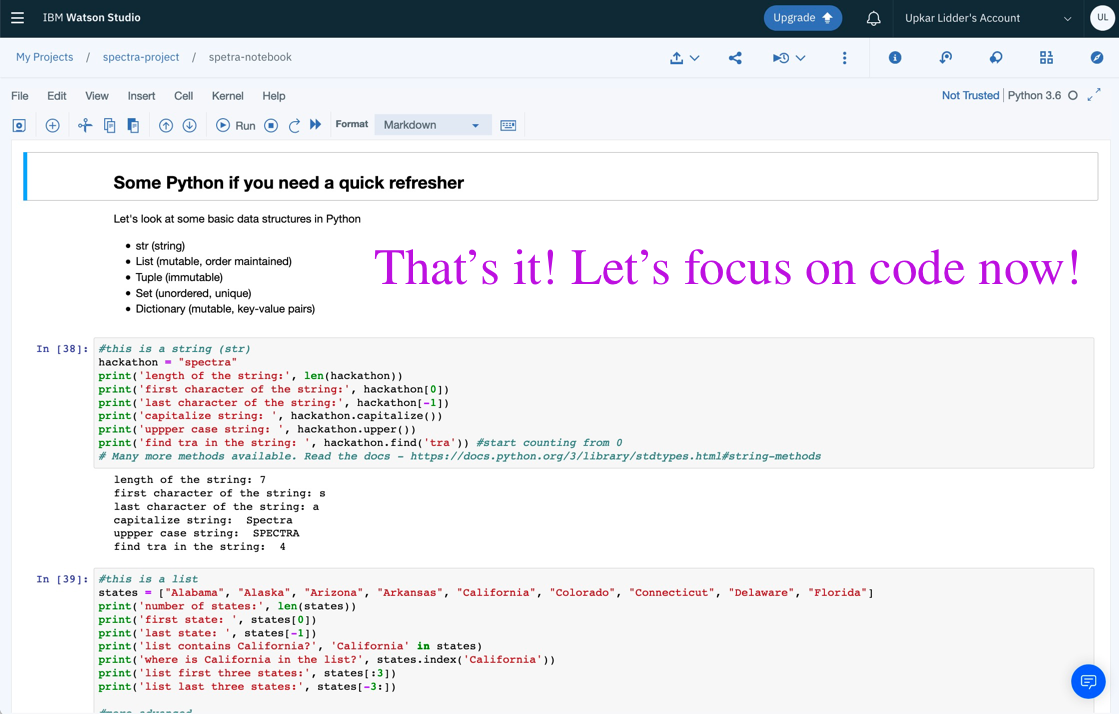Open the Edit menu
Viewport: 1119px width, 714px height.
coord(57,96)
